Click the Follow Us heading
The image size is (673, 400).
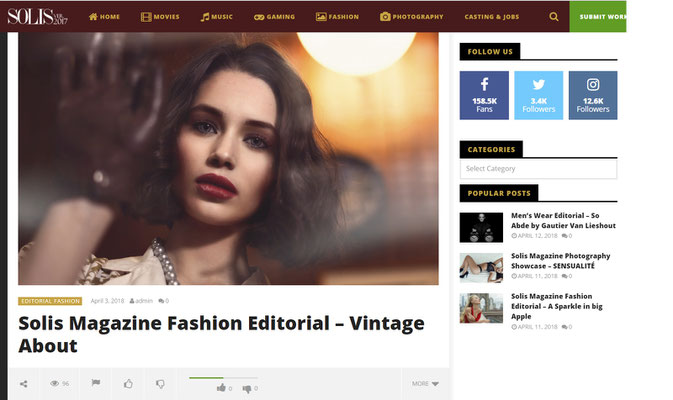[490, 52]
